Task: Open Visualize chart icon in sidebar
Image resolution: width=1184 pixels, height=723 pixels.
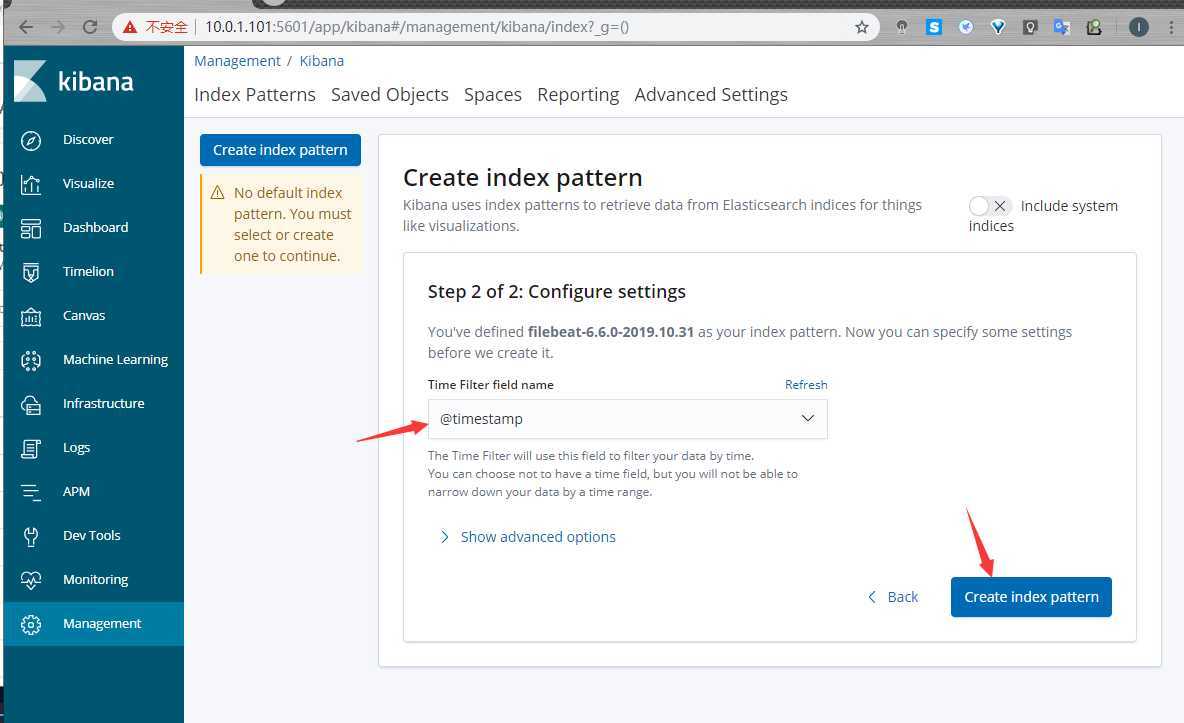Action: [x=31, y=184]
